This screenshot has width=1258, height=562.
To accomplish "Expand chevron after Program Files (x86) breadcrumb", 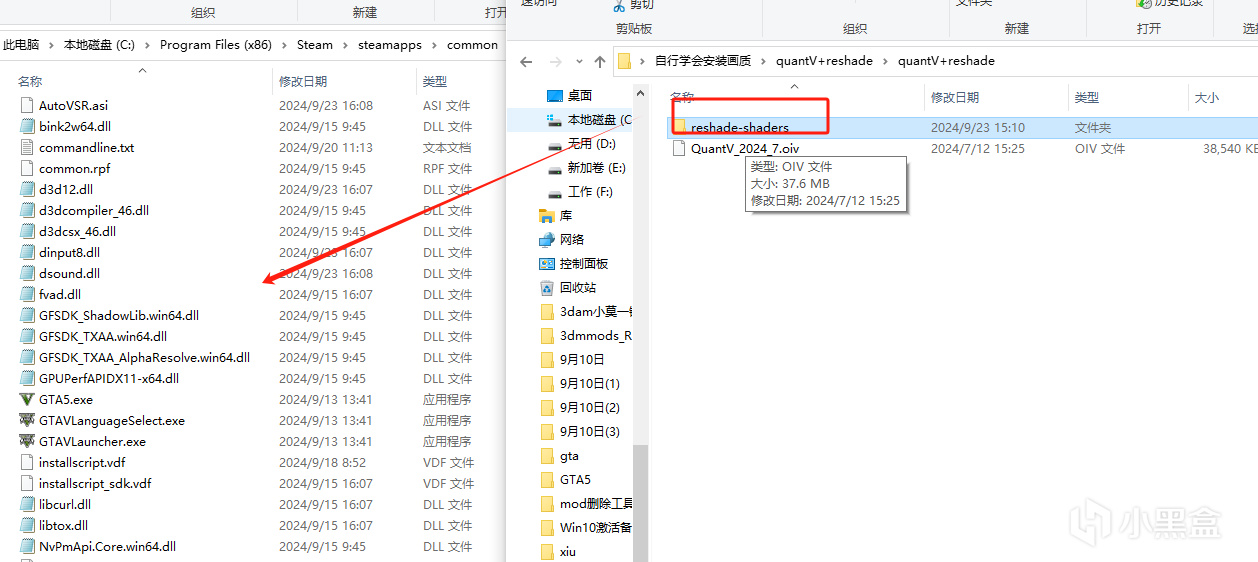I will click(x=284, y=45).
